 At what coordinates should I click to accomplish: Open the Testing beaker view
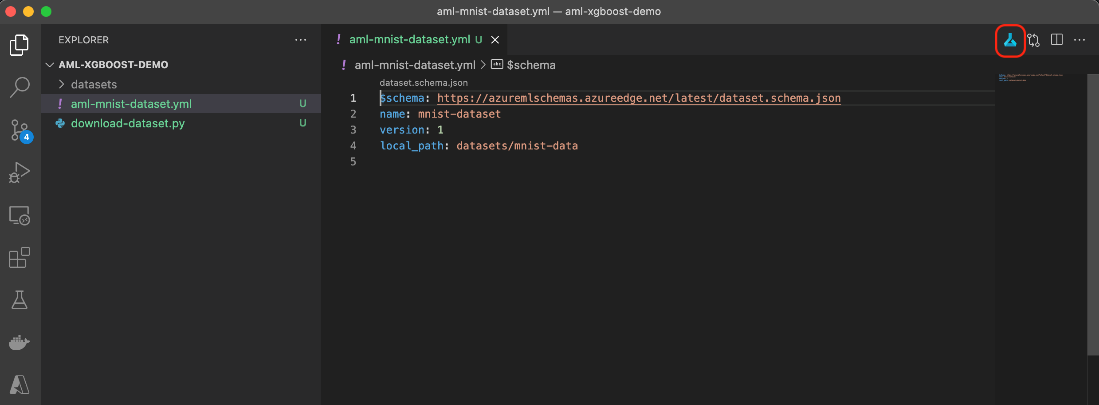pos(20,301)
